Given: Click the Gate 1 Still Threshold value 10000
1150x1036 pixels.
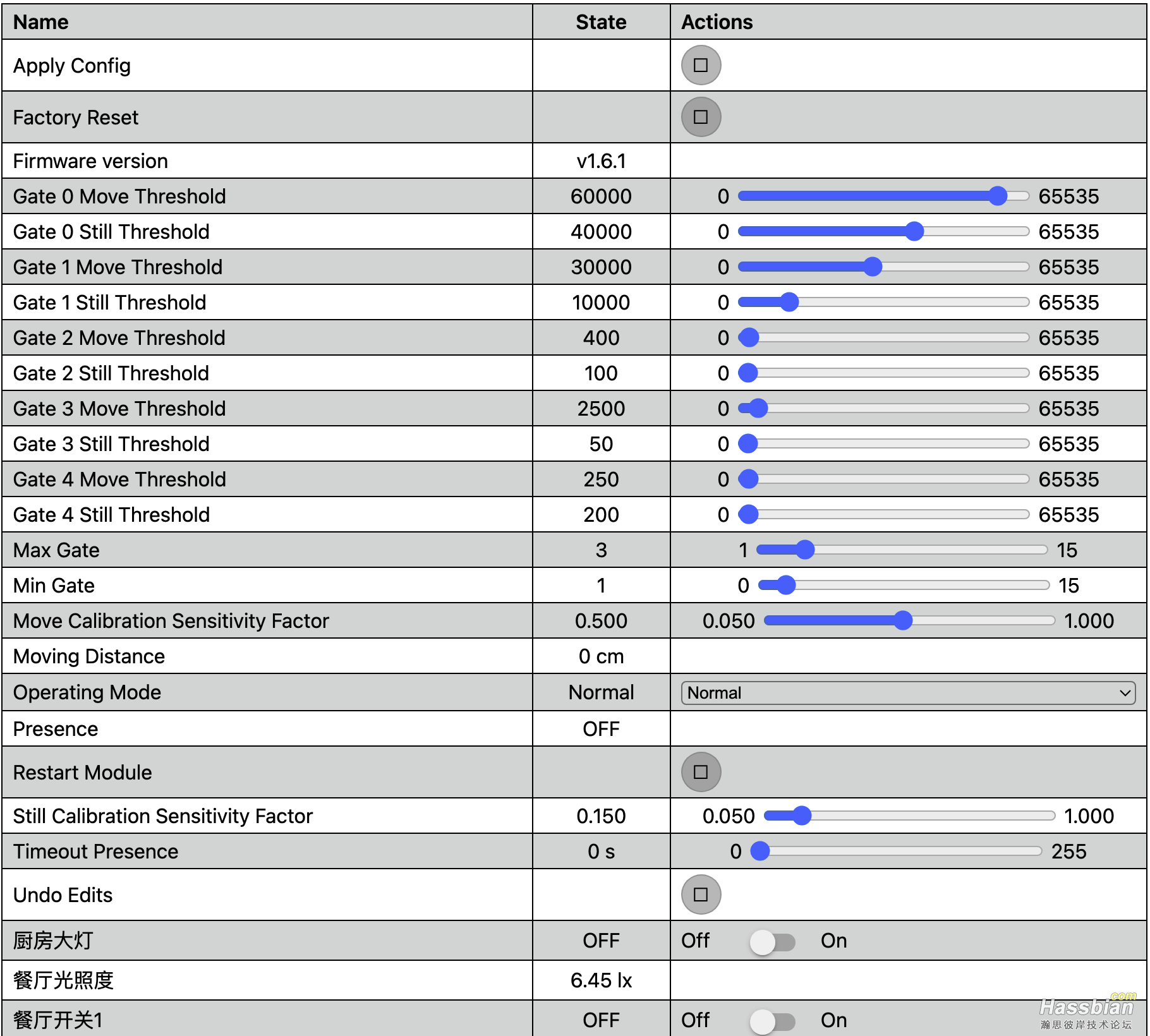Looking at the screenshot, I should (x=601, y=303).
